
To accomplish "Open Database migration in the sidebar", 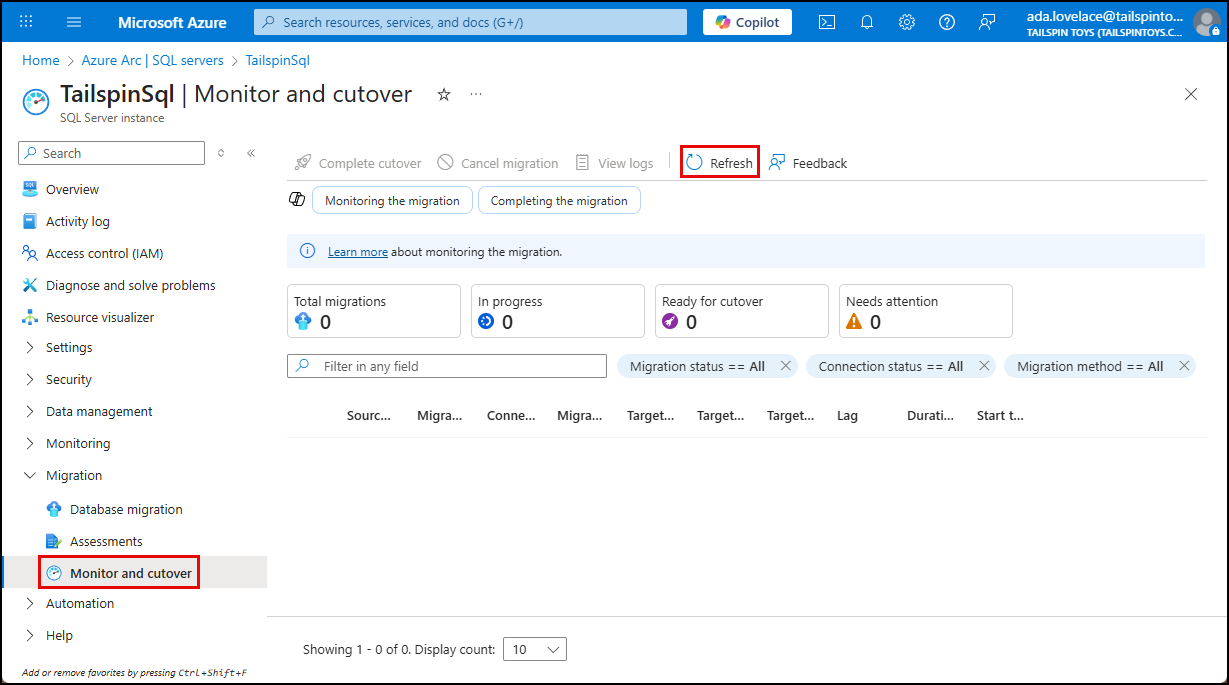I will tap(126, 509).
